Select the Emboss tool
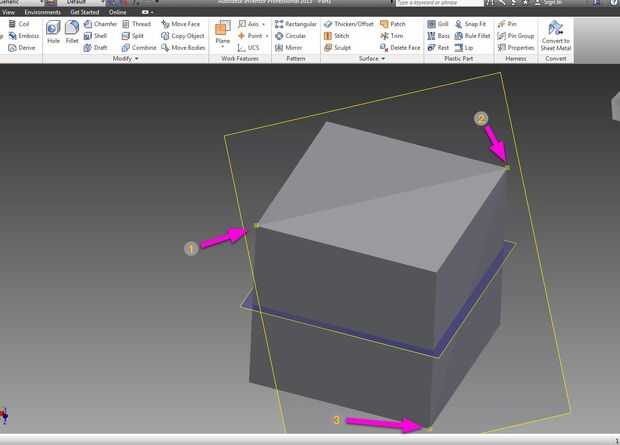620x445 pixels. tap(24, 36)
